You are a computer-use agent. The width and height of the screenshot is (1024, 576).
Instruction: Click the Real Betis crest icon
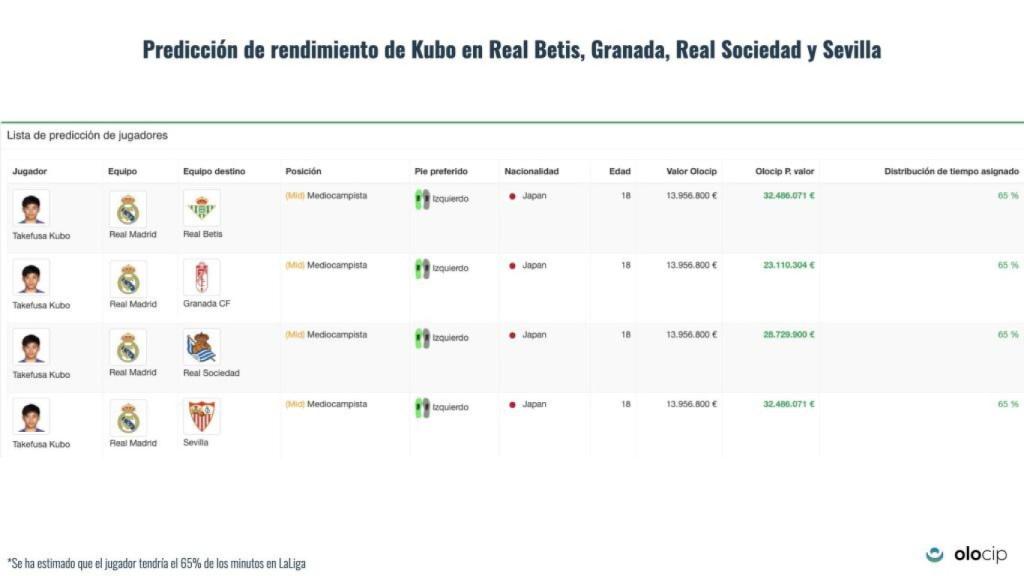[201, 208]
